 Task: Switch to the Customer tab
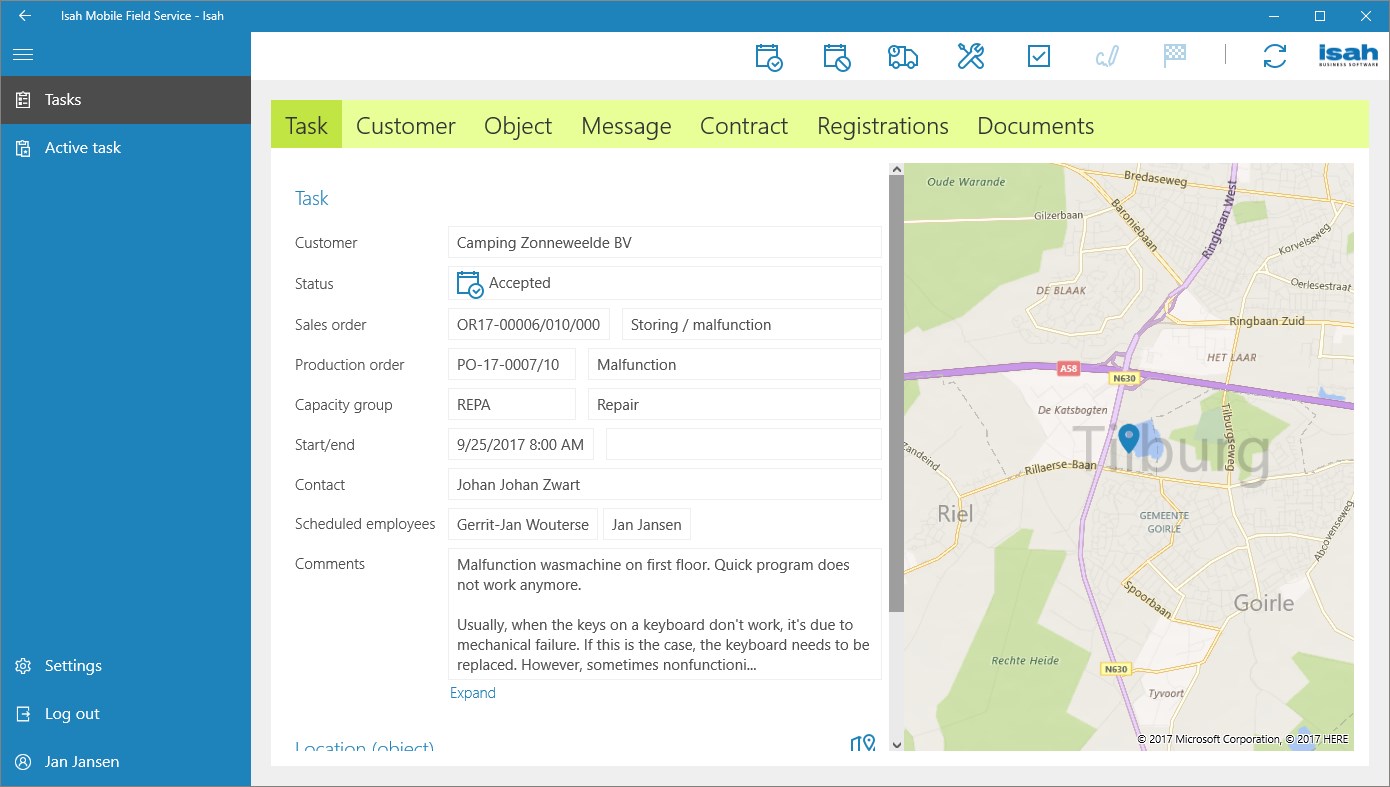point(405,125)
